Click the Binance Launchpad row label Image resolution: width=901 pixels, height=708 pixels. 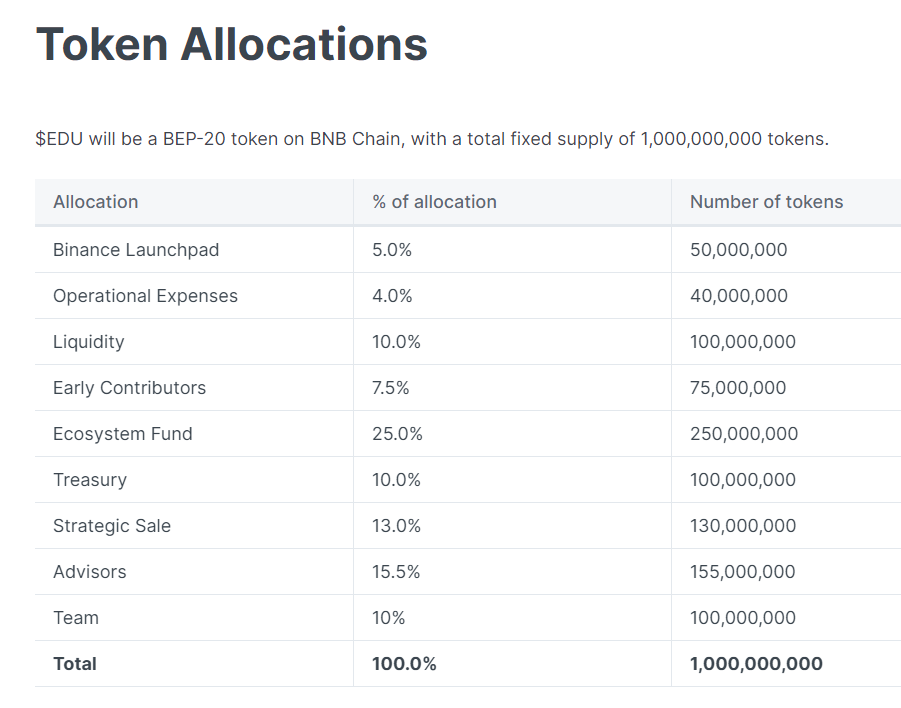point(136,250)
